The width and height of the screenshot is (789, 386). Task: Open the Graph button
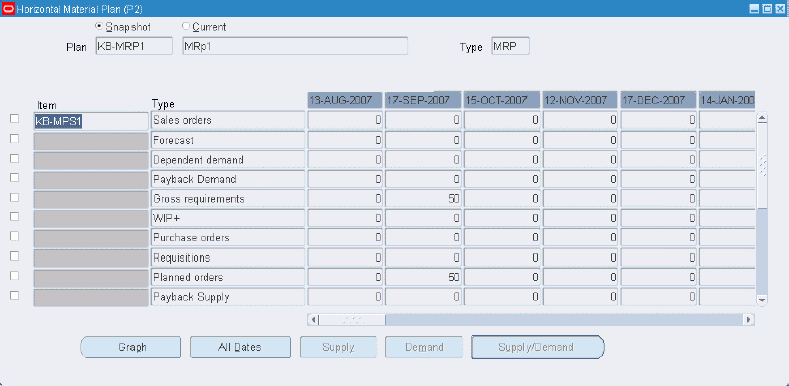(131, 347)
